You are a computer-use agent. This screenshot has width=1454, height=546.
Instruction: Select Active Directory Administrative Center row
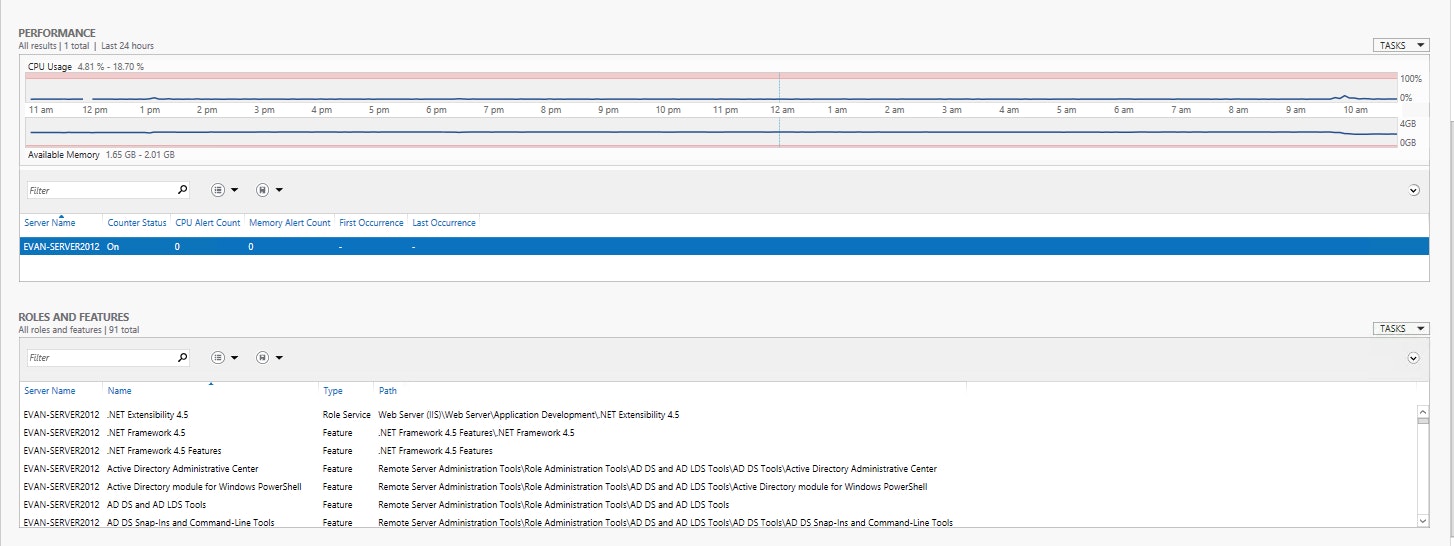point(716,468)
